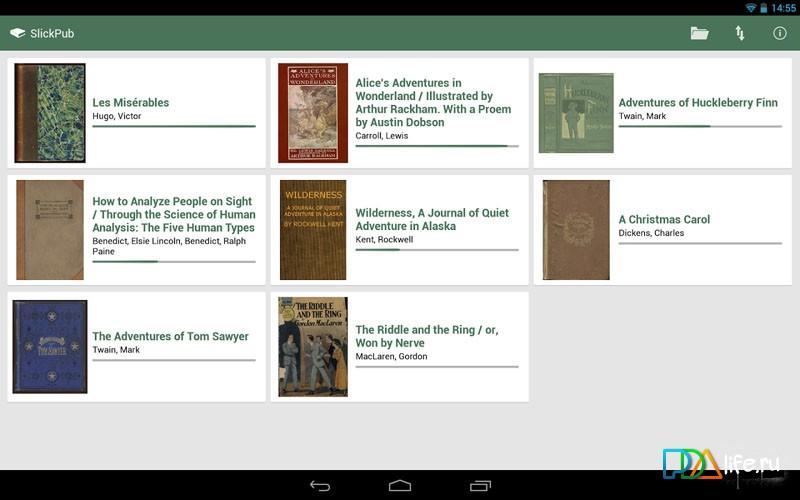This screenshot has width=800, height=500.
Task: Open the Android recent apps button
Action: pos(480,486)
